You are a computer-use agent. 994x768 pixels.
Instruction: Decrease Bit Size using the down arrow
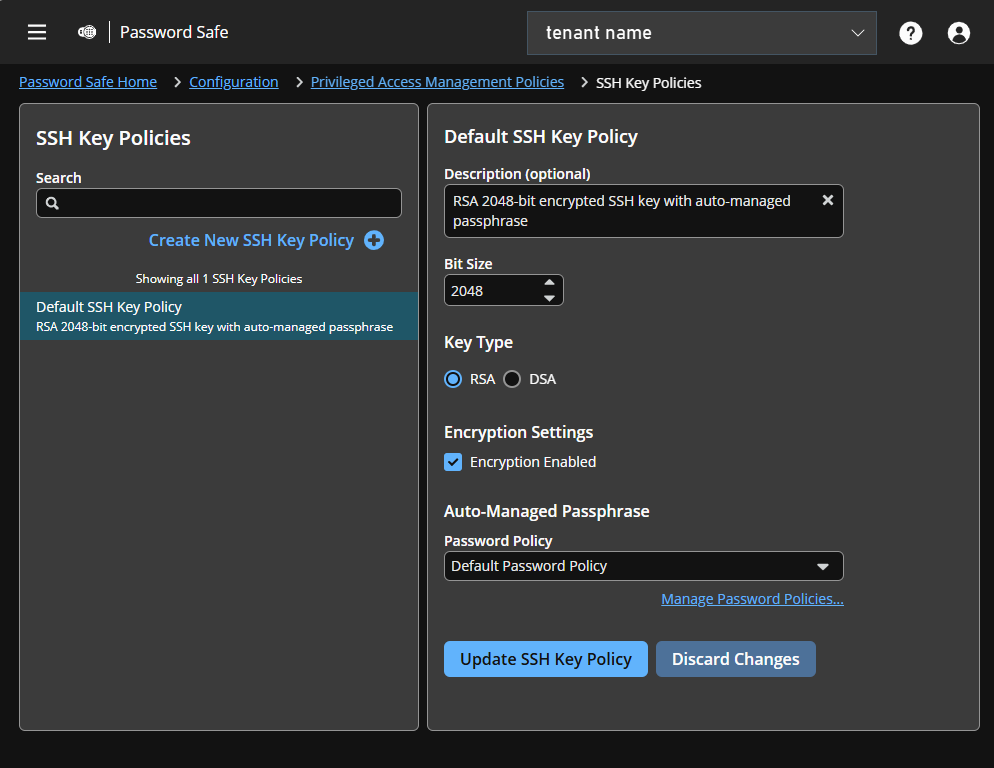(x=549, y=296)
